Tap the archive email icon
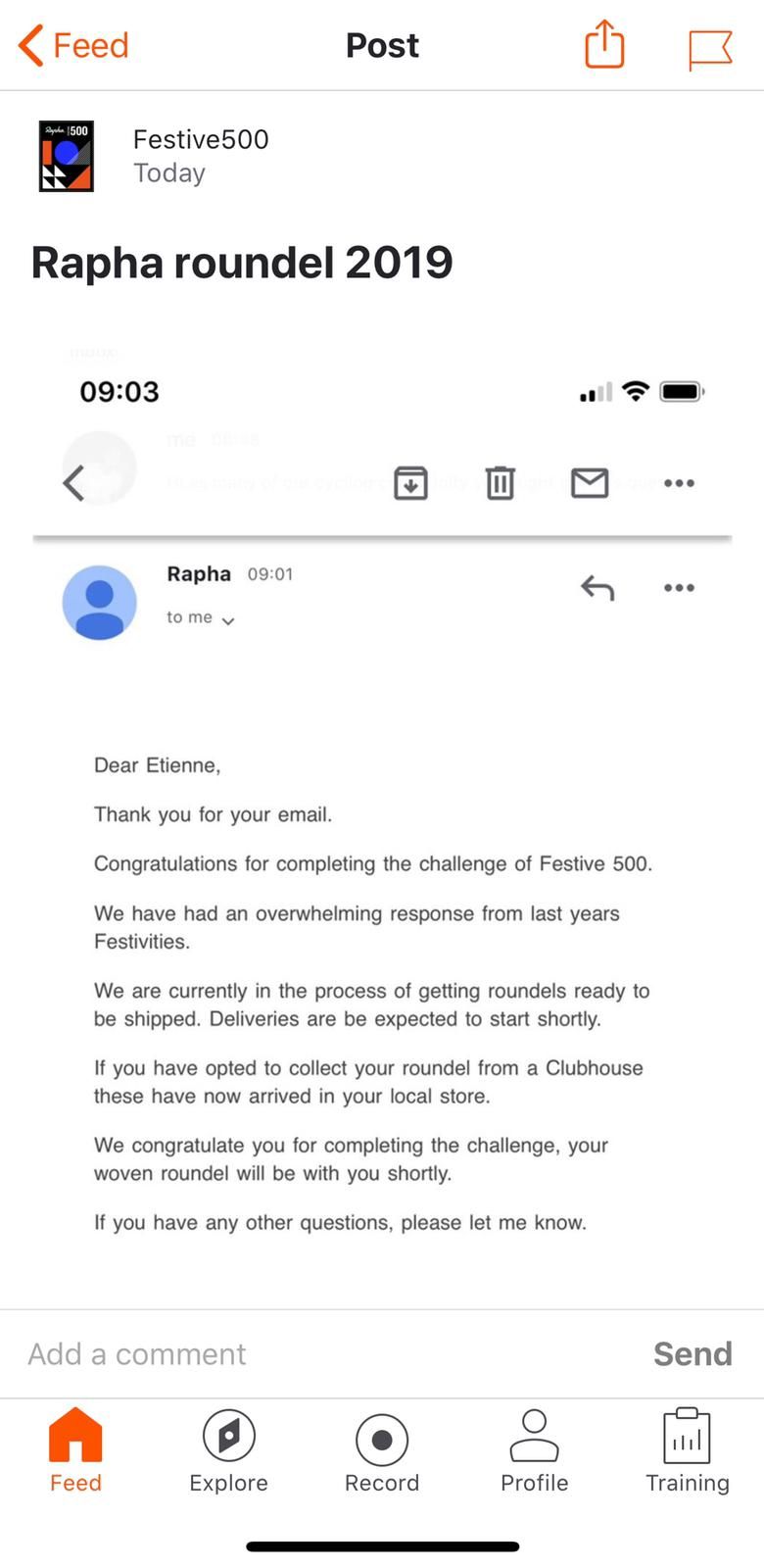764x1568 pixels. [x=410, y=482]
